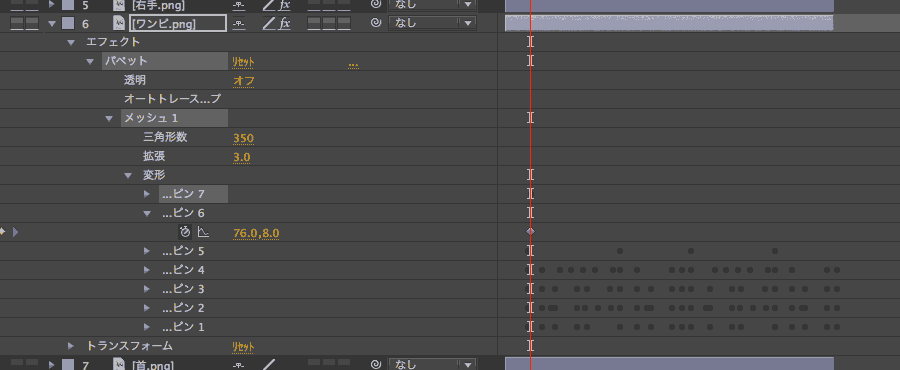Click the 三角形数 value 350
This screenshot has width=900, height=370.
point(243,138)
